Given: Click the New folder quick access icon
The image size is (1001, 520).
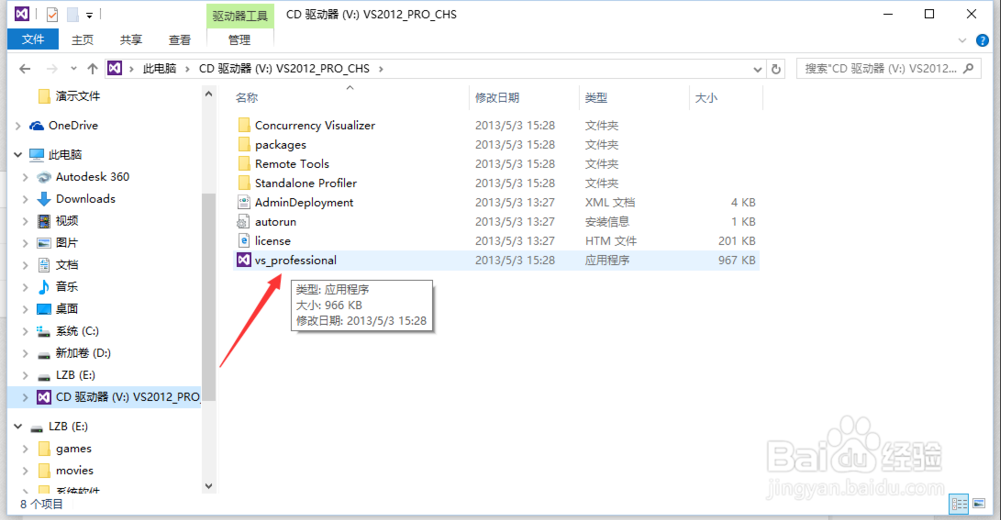Looking at the screenshot, I should (73, 14).
